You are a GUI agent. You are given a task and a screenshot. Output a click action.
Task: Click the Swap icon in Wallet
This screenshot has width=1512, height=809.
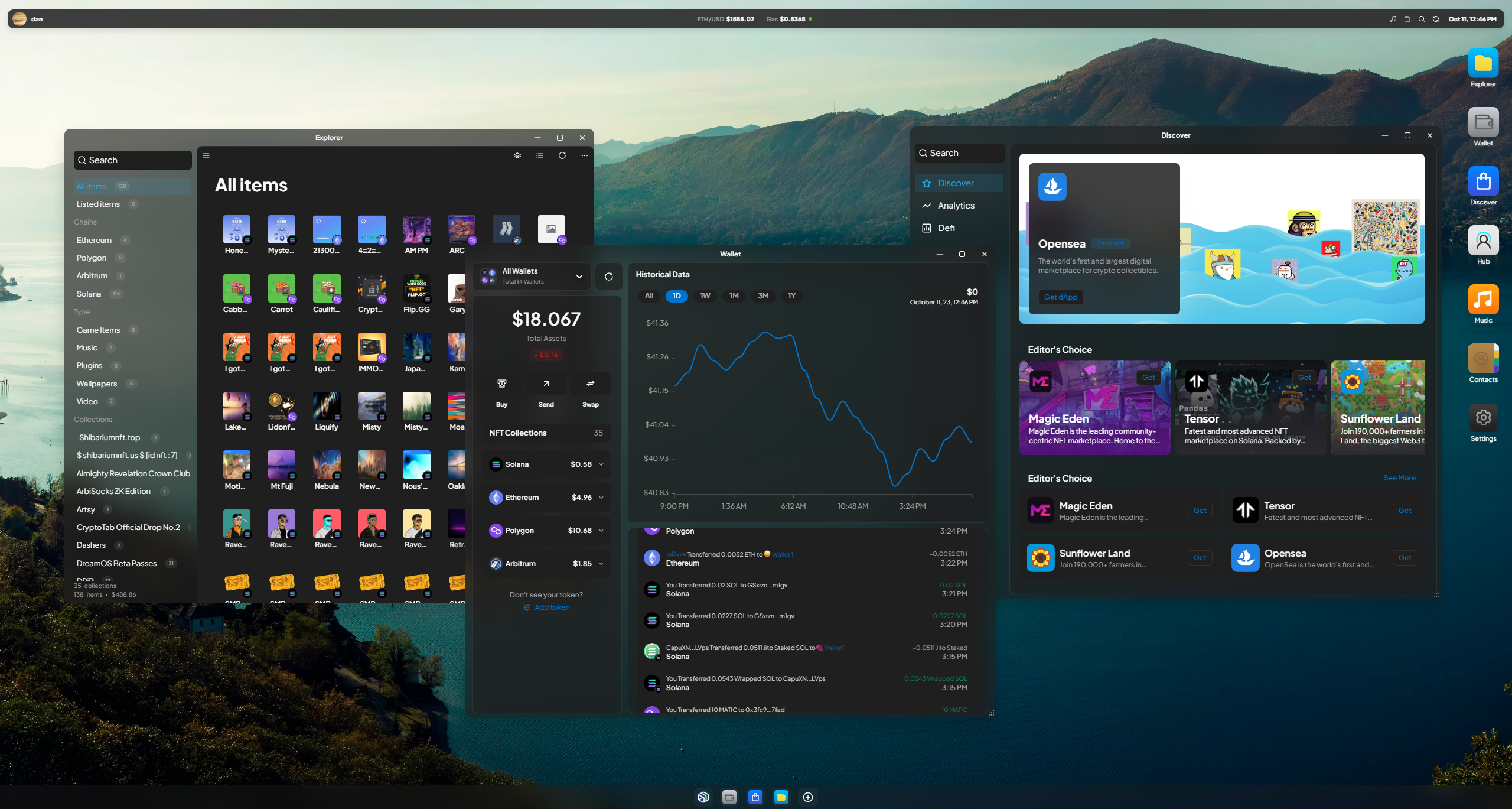(590, 384)
